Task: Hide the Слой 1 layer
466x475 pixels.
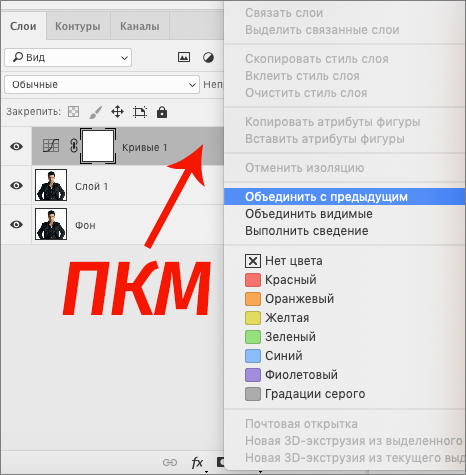Action: [x=16, y=185]
